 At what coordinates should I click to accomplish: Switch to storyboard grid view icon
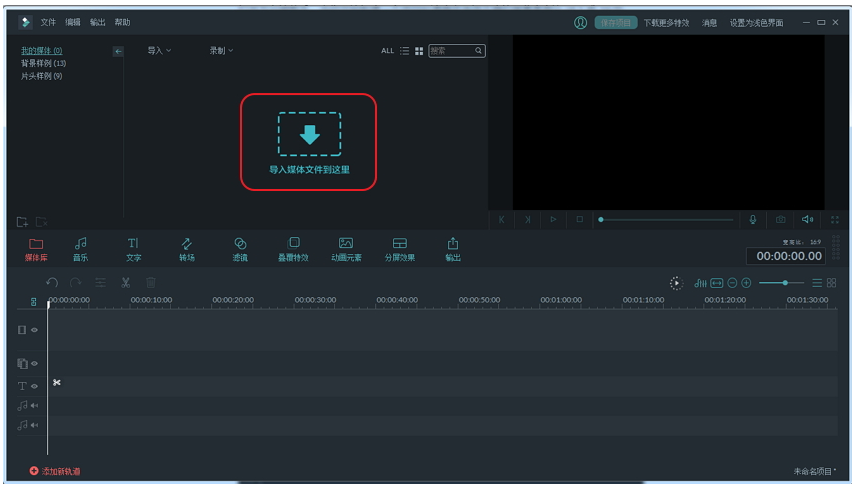[831, 283]
